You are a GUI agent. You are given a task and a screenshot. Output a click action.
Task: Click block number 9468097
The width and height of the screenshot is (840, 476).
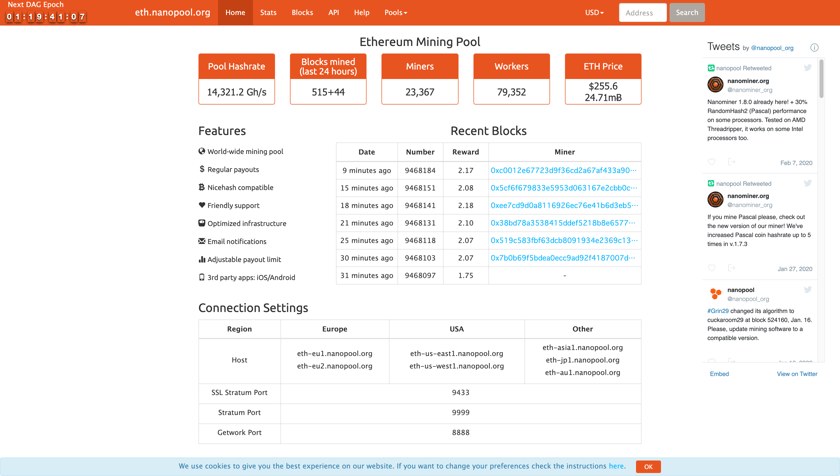[420, 275]
